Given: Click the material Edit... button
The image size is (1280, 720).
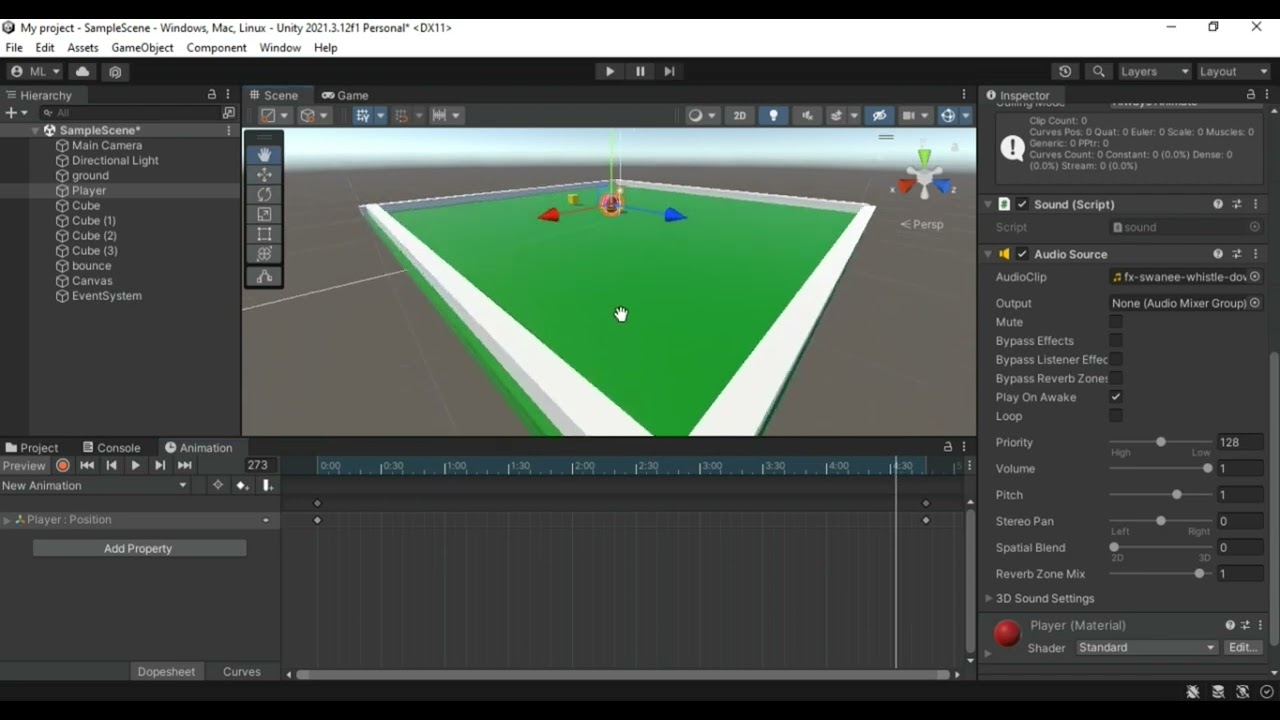Looking at the screenshot, I should [x=1243, y=648].
